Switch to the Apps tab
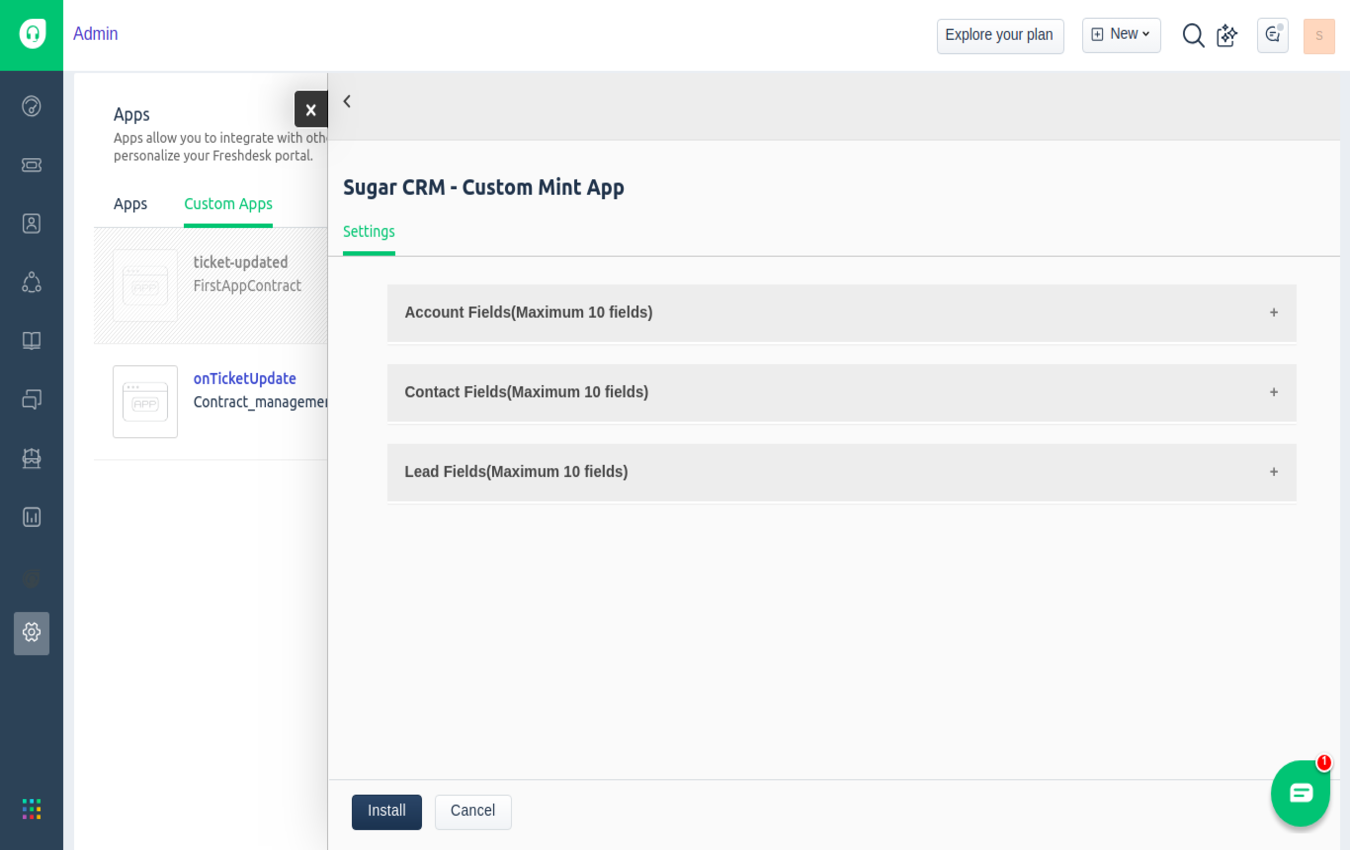1350x850 pixels. coord(130,204)
